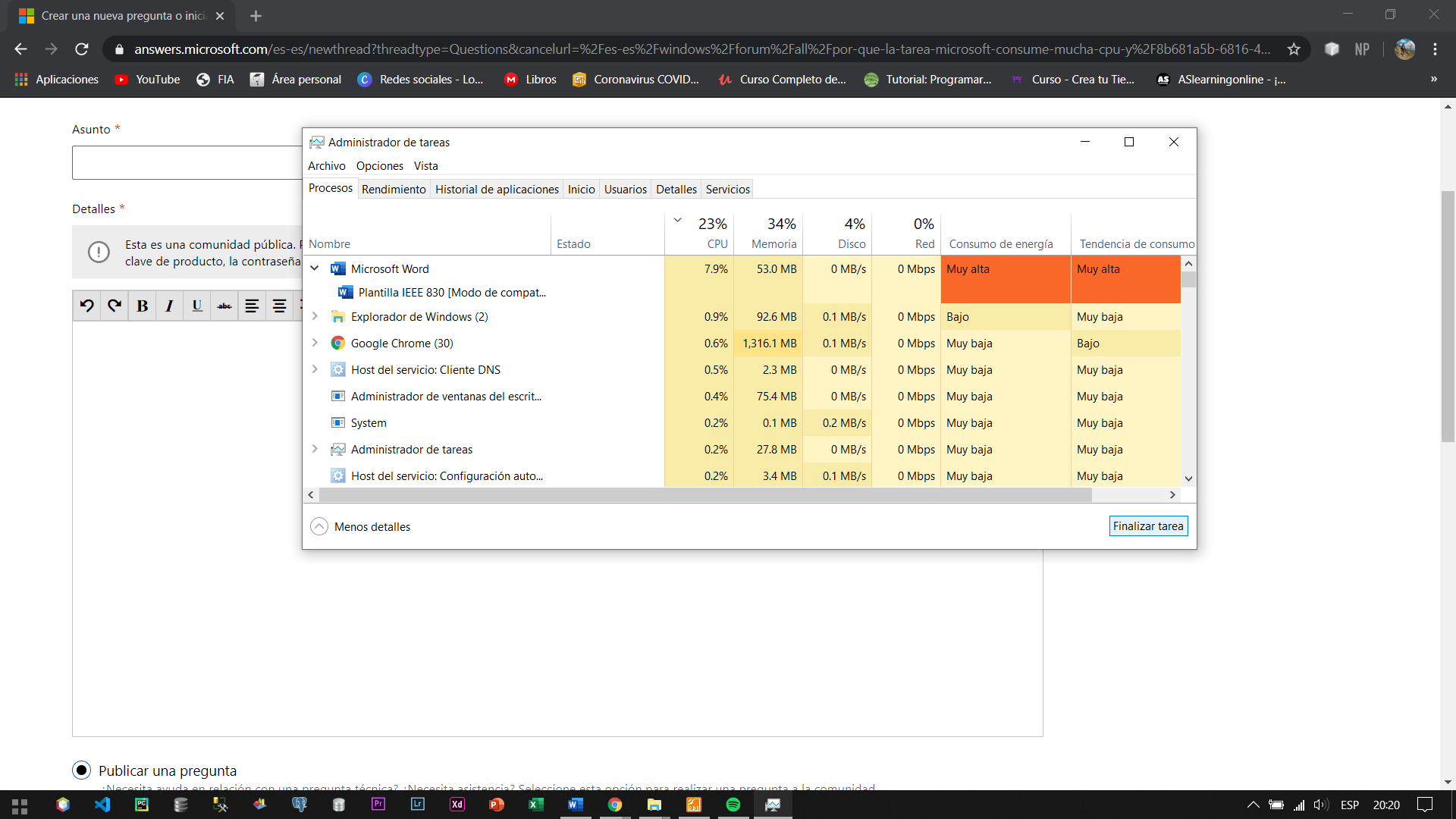Open PyCharm from the taskbar
Screen dimensions: 1456x819
142,805
